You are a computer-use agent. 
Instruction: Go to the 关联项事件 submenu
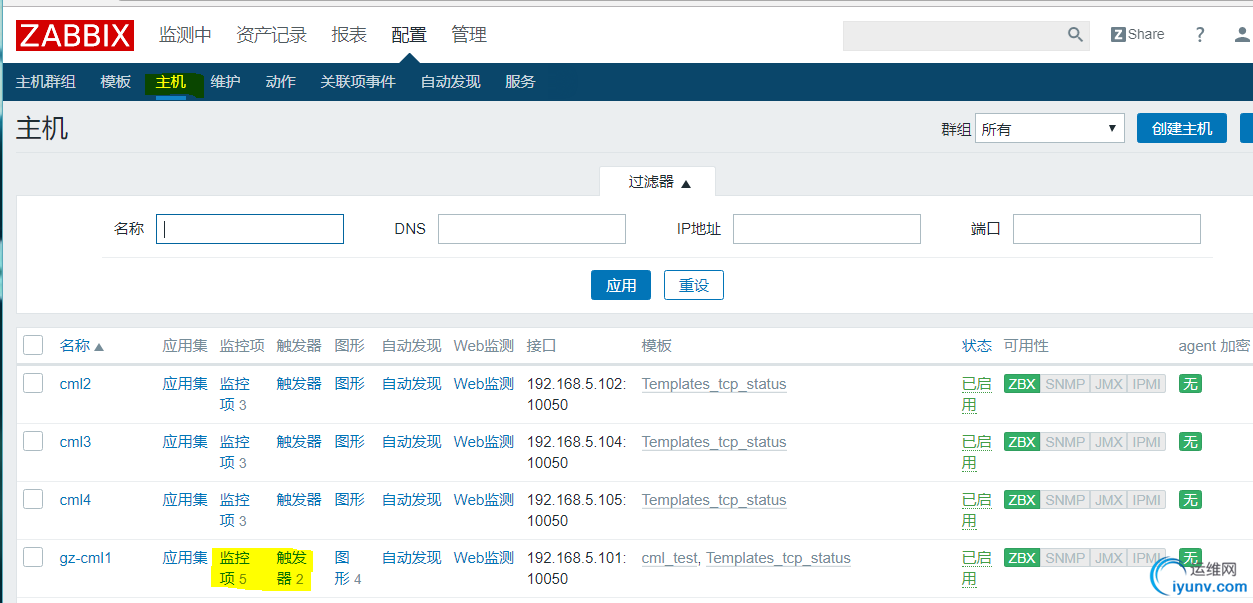coord(358,82)
